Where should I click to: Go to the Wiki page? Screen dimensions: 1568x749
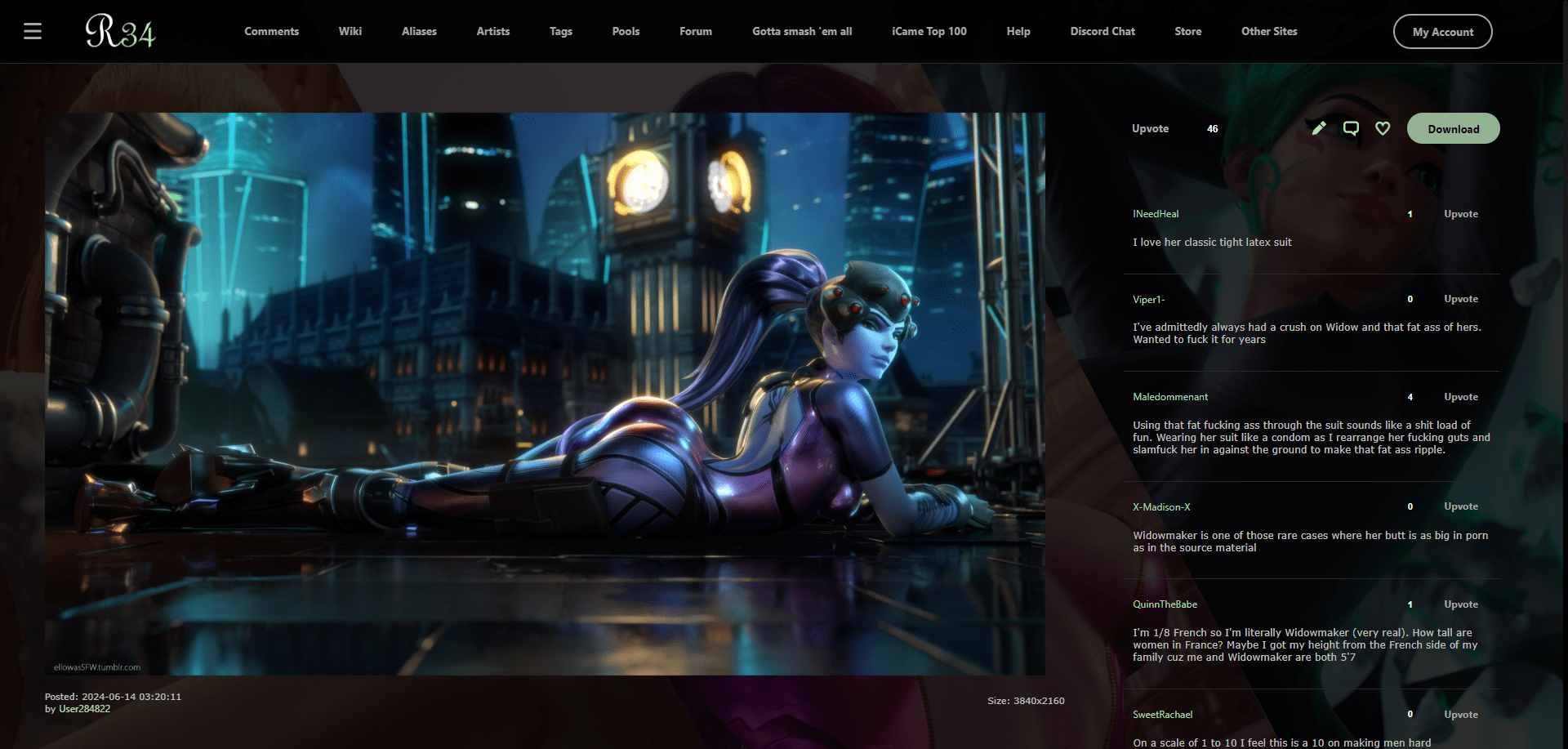(350, 31)
